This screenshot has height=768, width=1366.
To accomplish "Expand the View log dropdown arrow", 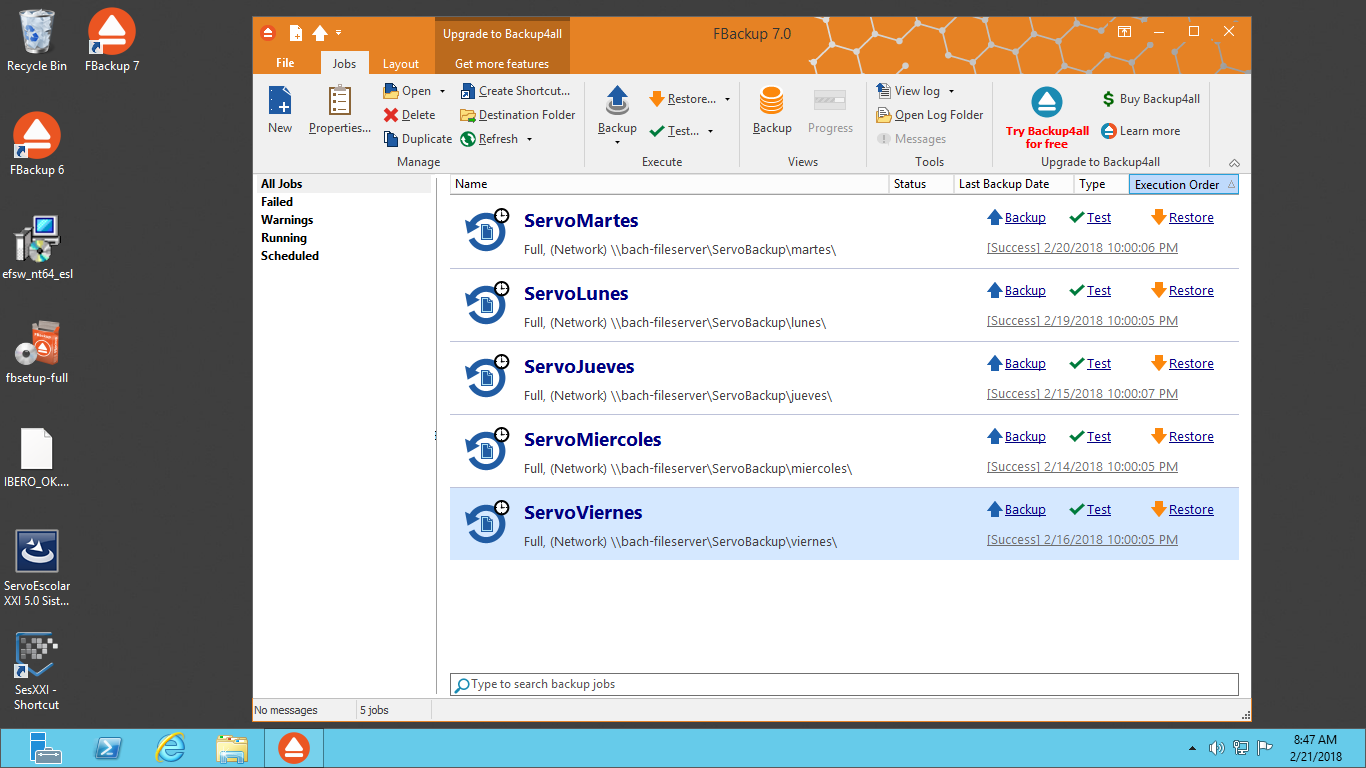I will pos(951,91).
